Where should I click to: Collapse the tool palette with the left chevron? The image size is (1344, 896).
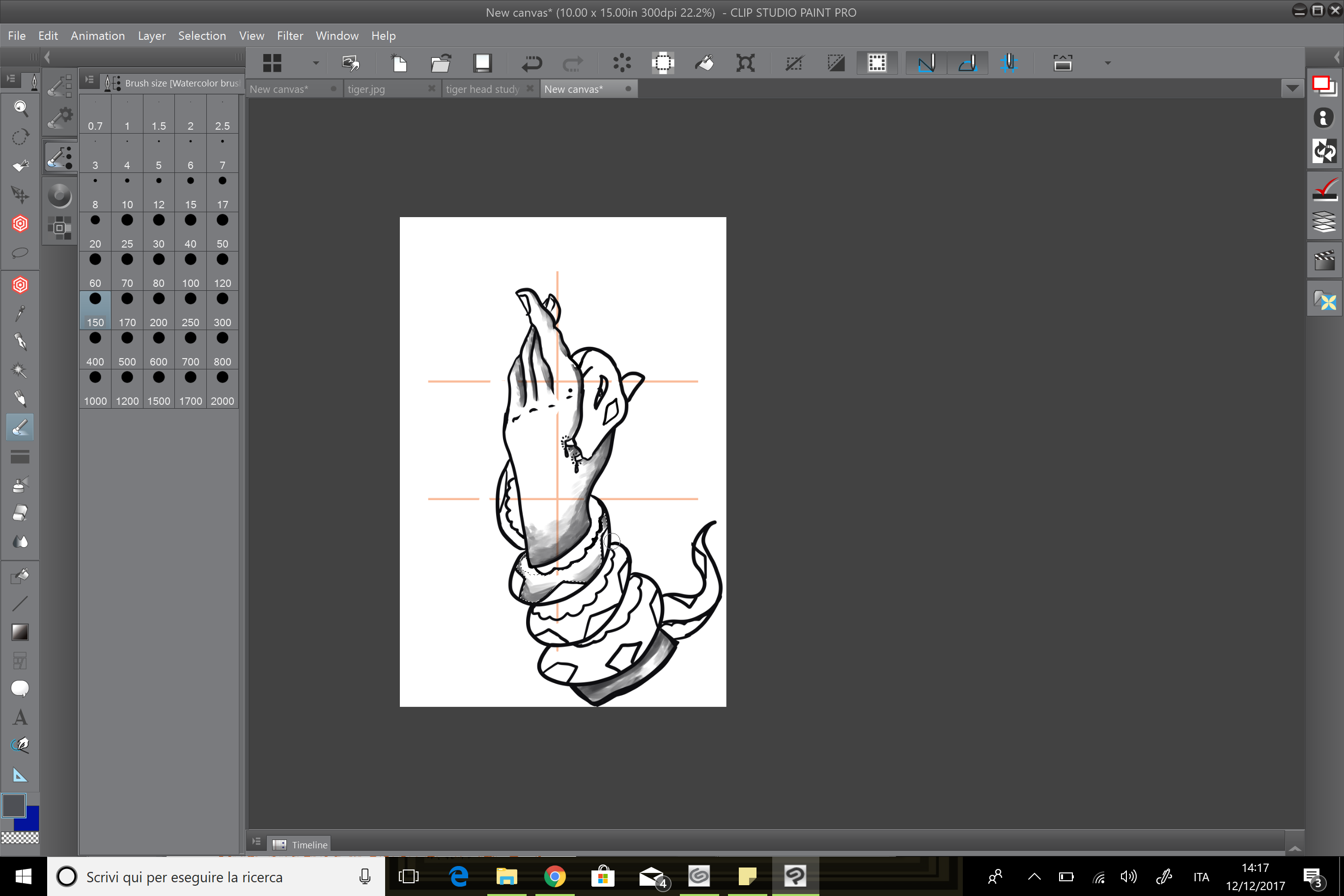[x=48, y=56]
